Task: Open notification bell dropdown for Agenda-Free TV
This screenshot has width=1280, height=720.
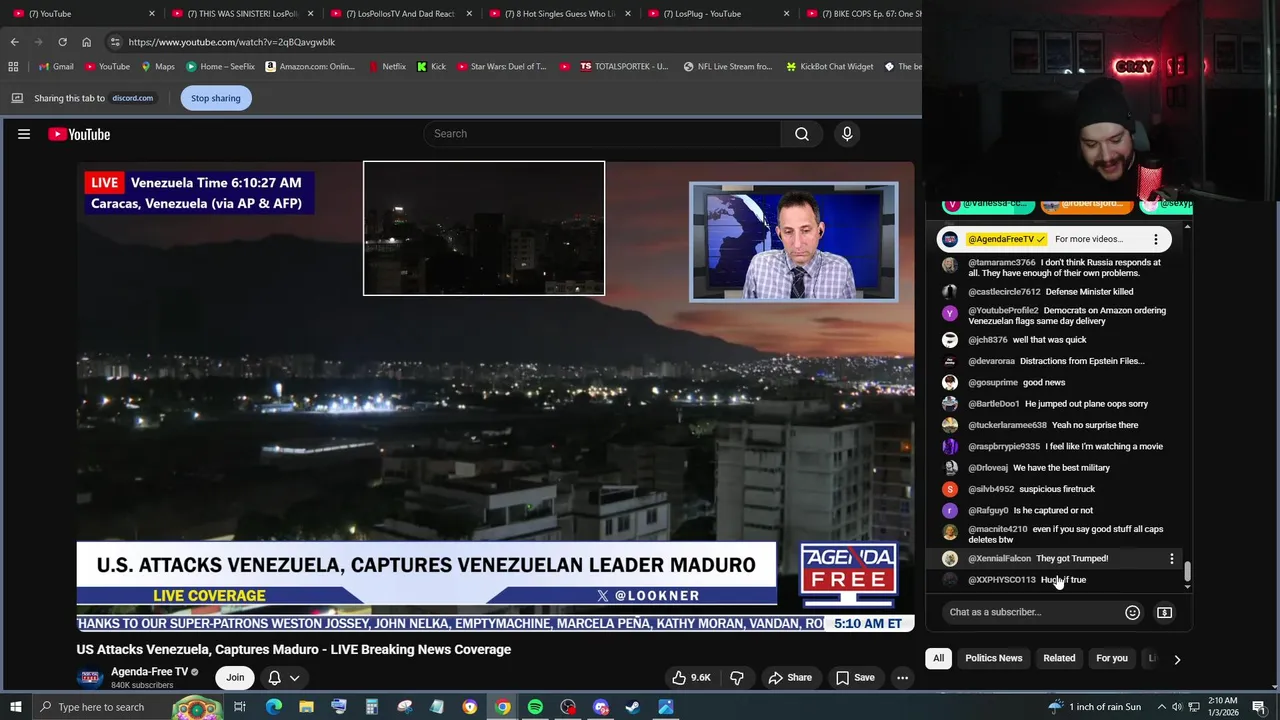Action: [x=284, y=678]
